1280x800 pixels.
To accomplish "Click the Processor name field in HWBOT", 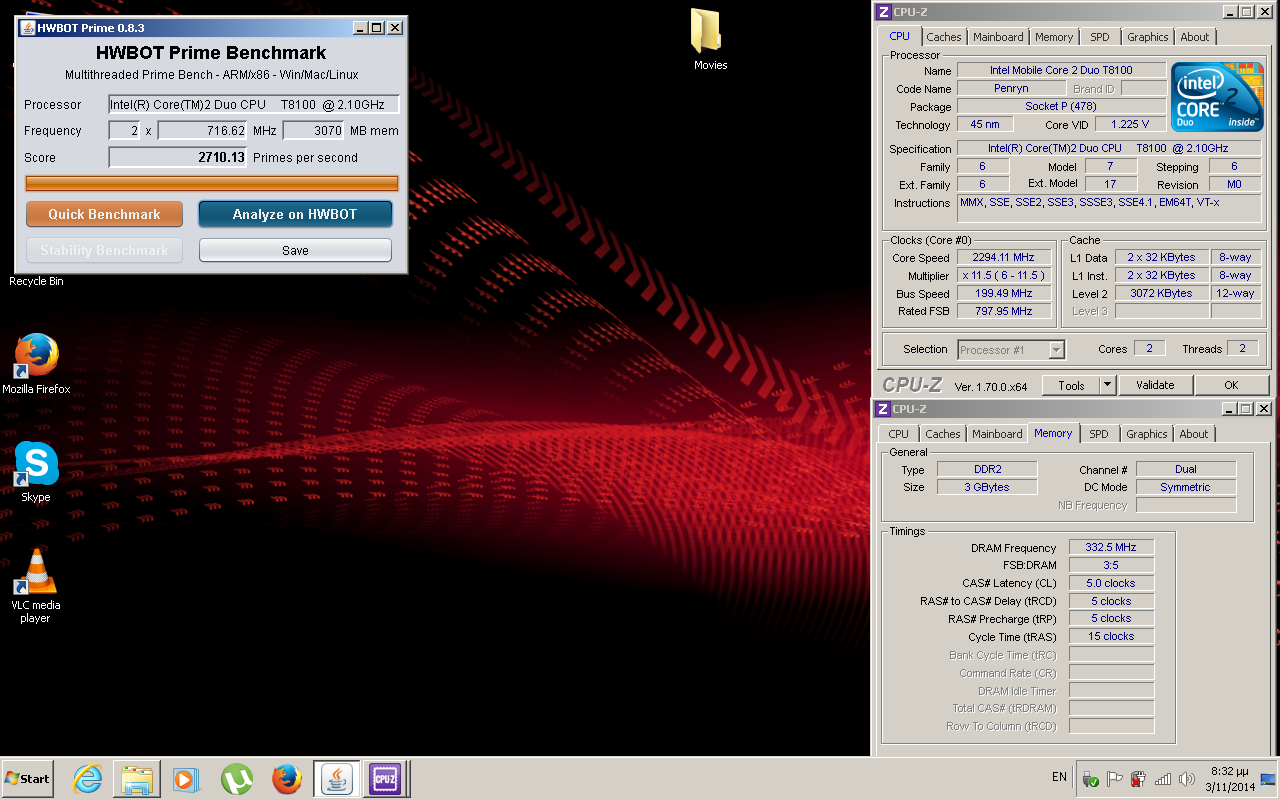I will (254, 104).
